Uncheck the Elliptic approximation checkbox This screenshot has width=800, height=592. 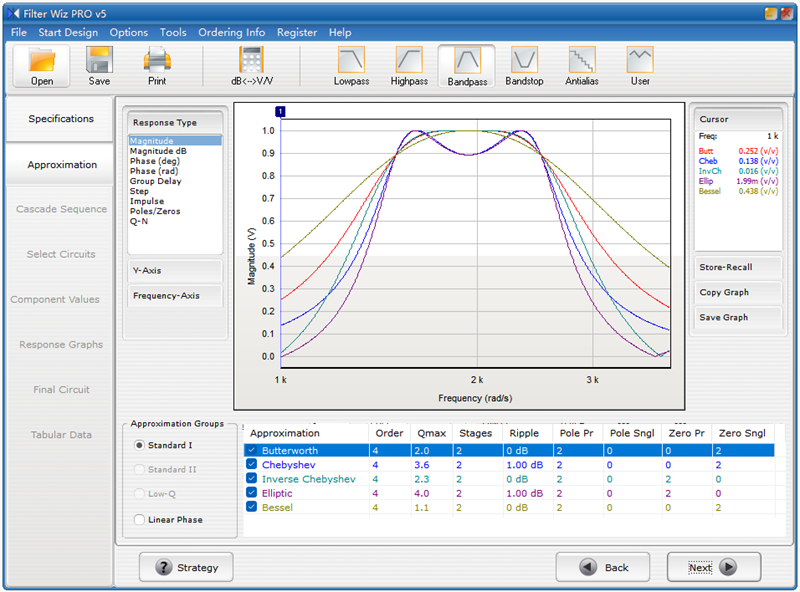(251, 492)
